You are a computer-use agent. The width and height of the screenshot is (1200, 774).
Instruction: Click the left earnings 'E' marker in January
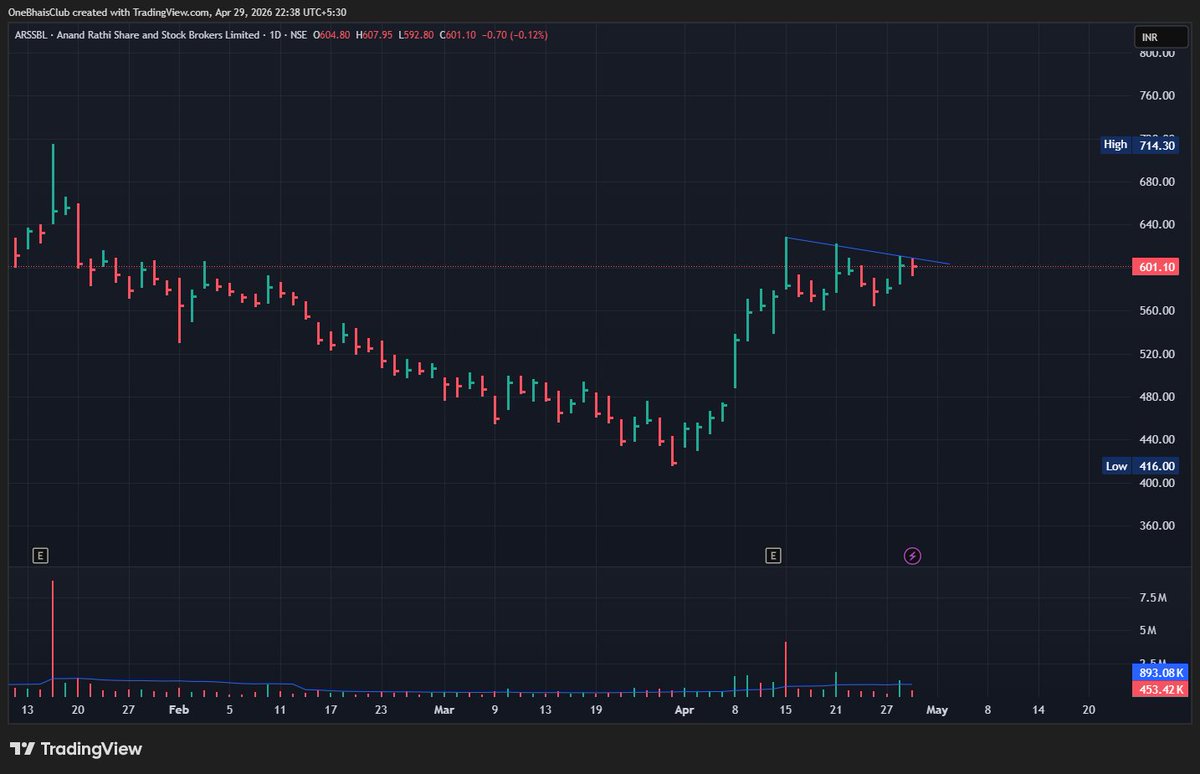coord(40,555)
